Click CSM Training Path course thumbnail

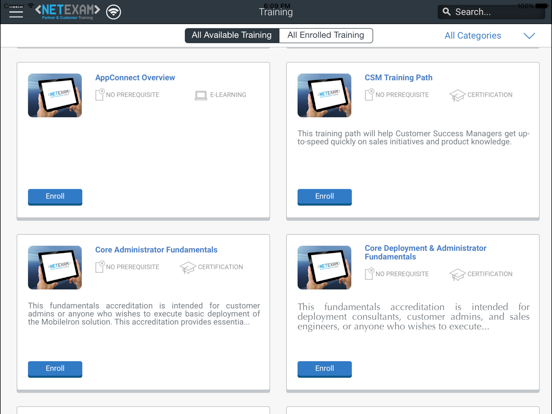tap(324, 95)
